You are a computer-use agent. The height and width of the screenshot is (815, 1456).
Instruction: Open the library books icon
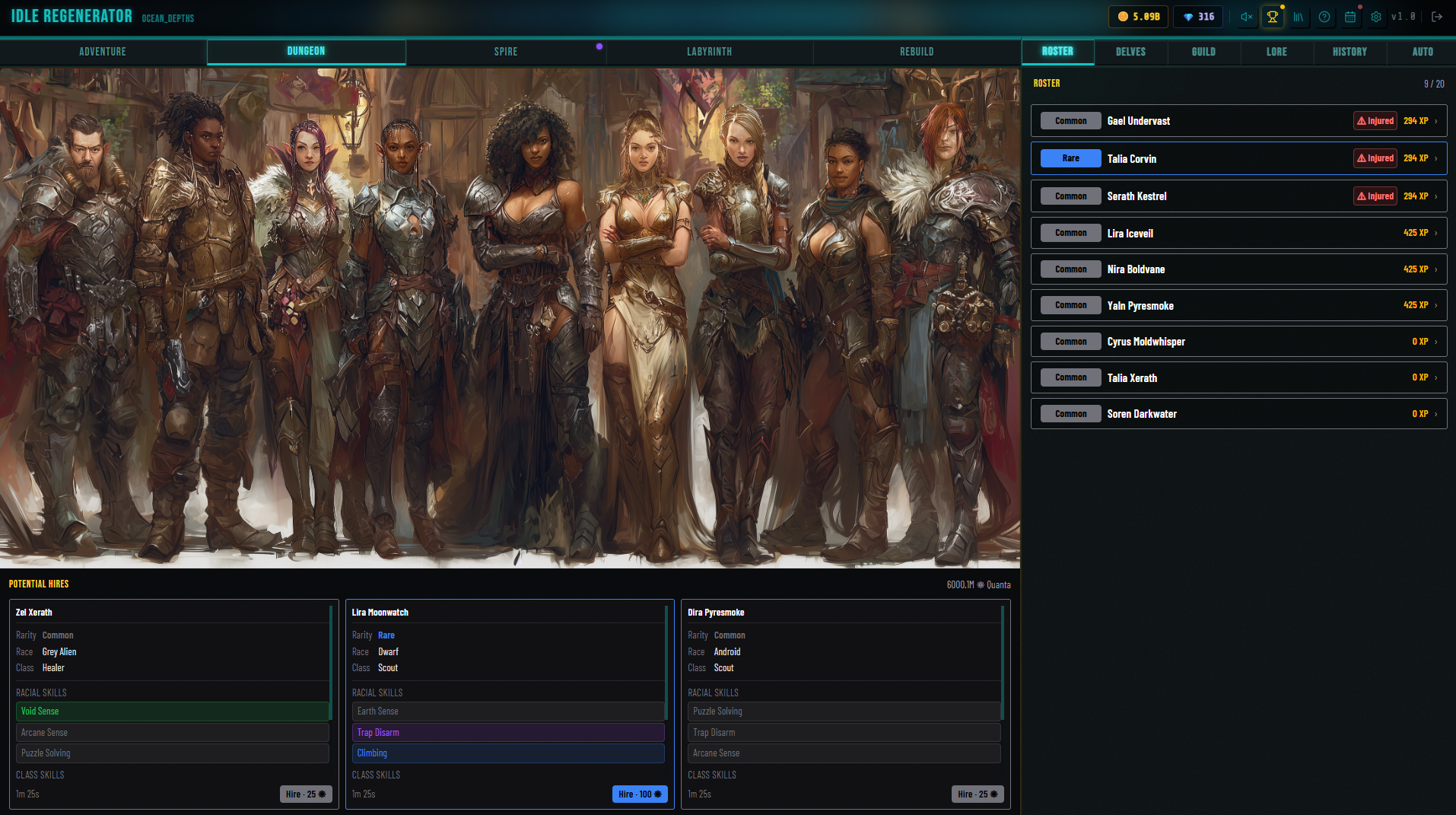pos(1298,17)
